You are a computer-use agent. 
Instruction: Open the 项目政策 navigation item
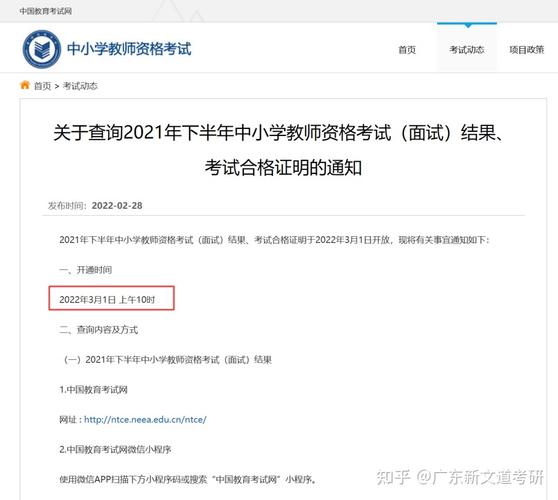527,50
